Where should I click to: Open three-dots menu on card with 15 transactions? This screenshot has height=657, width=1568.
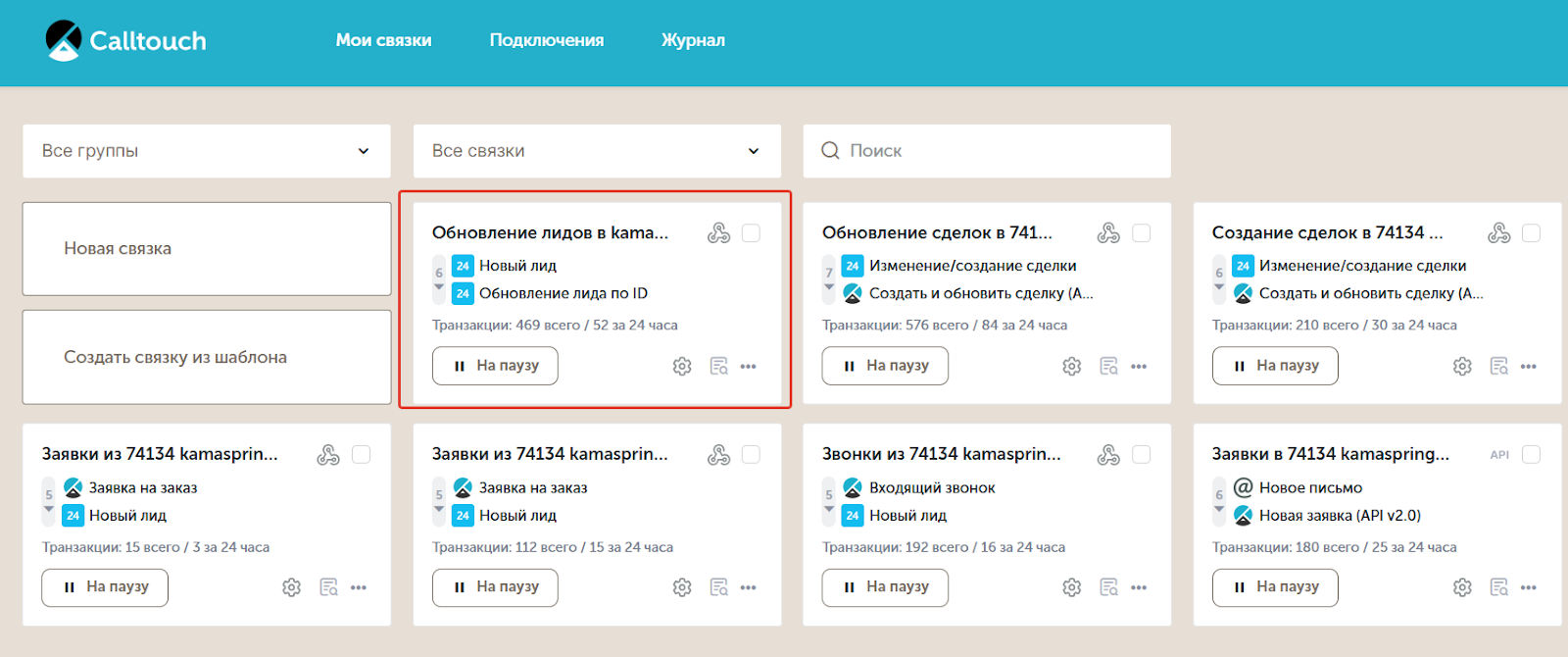[359, 587]
